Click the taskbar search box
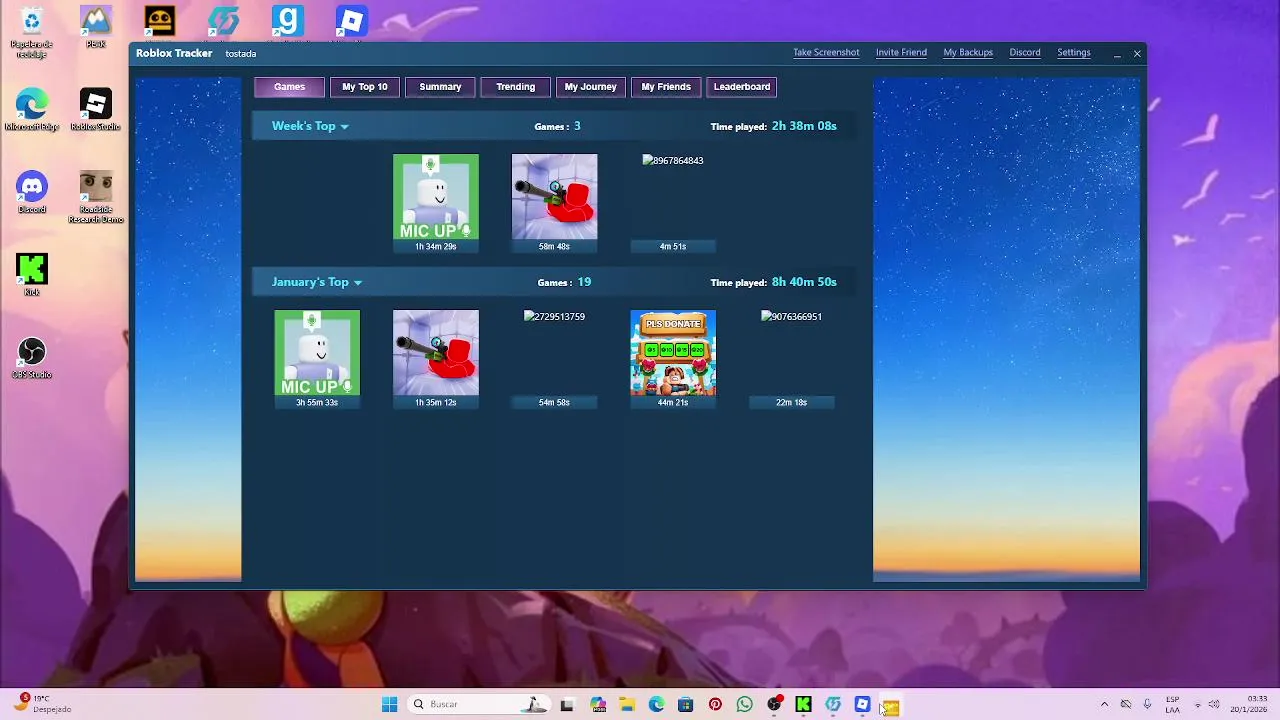Viewport: 1280px width, 720px height. pyautogui.click(x=478, y=705)
